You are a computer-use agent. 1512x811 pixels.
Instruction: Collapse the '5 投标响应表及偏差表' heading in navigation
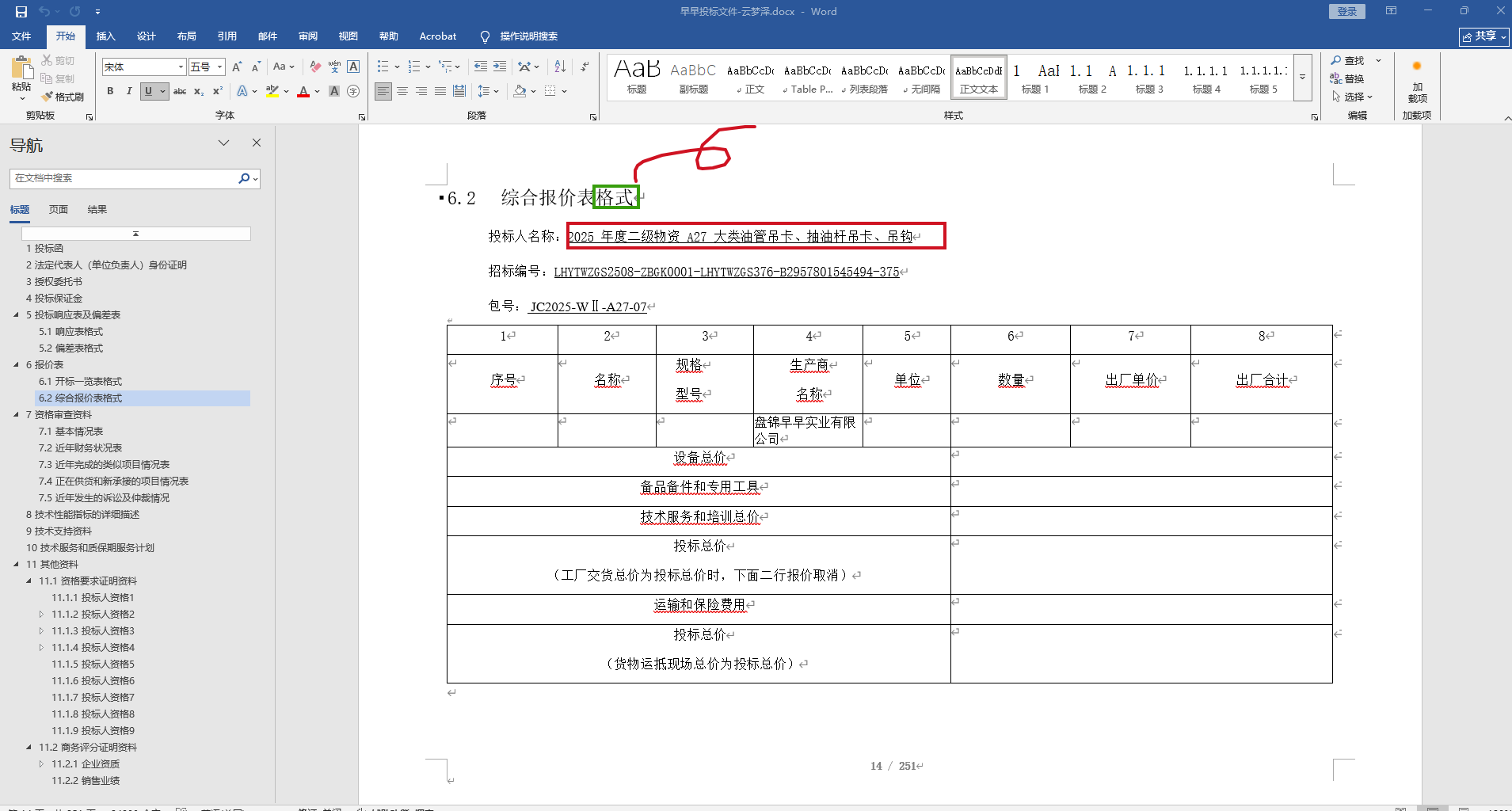16,315
